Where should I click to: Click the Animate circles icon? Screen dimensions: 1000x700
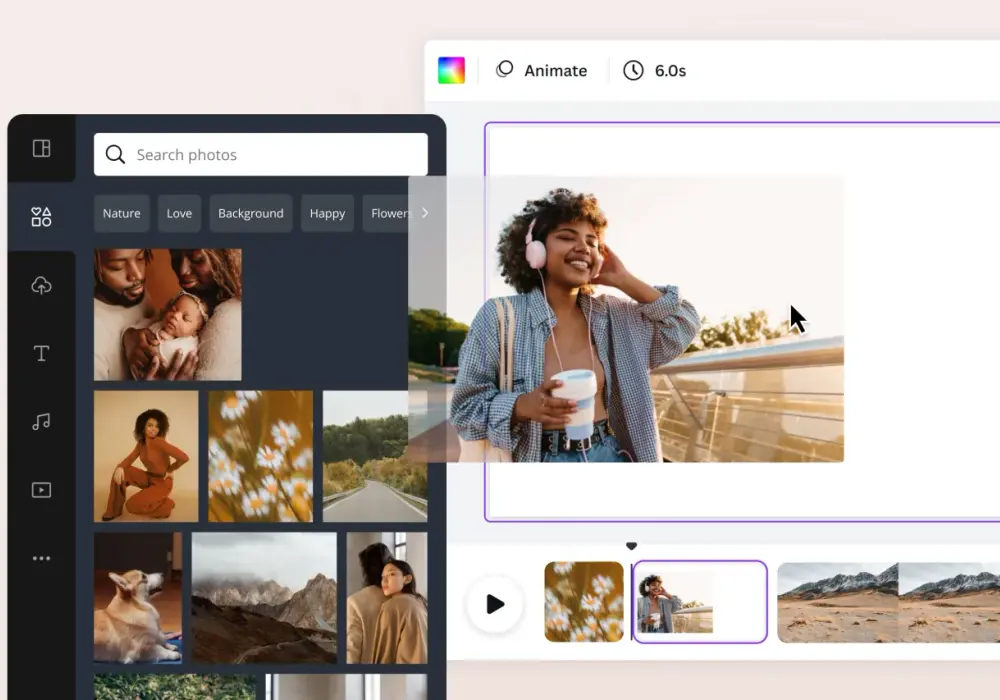(504, 69)
